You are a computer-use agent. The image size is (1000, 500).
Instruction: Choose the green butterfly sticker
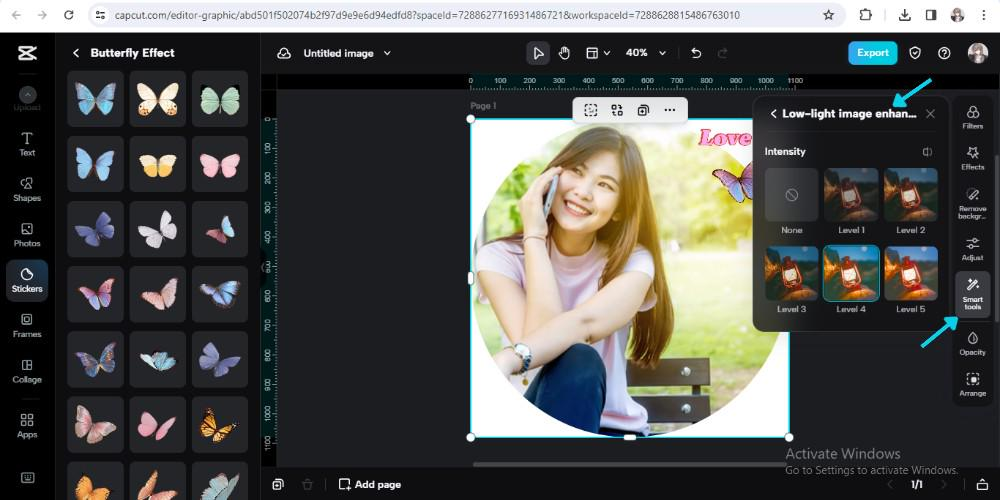click(x=219, y=98)
